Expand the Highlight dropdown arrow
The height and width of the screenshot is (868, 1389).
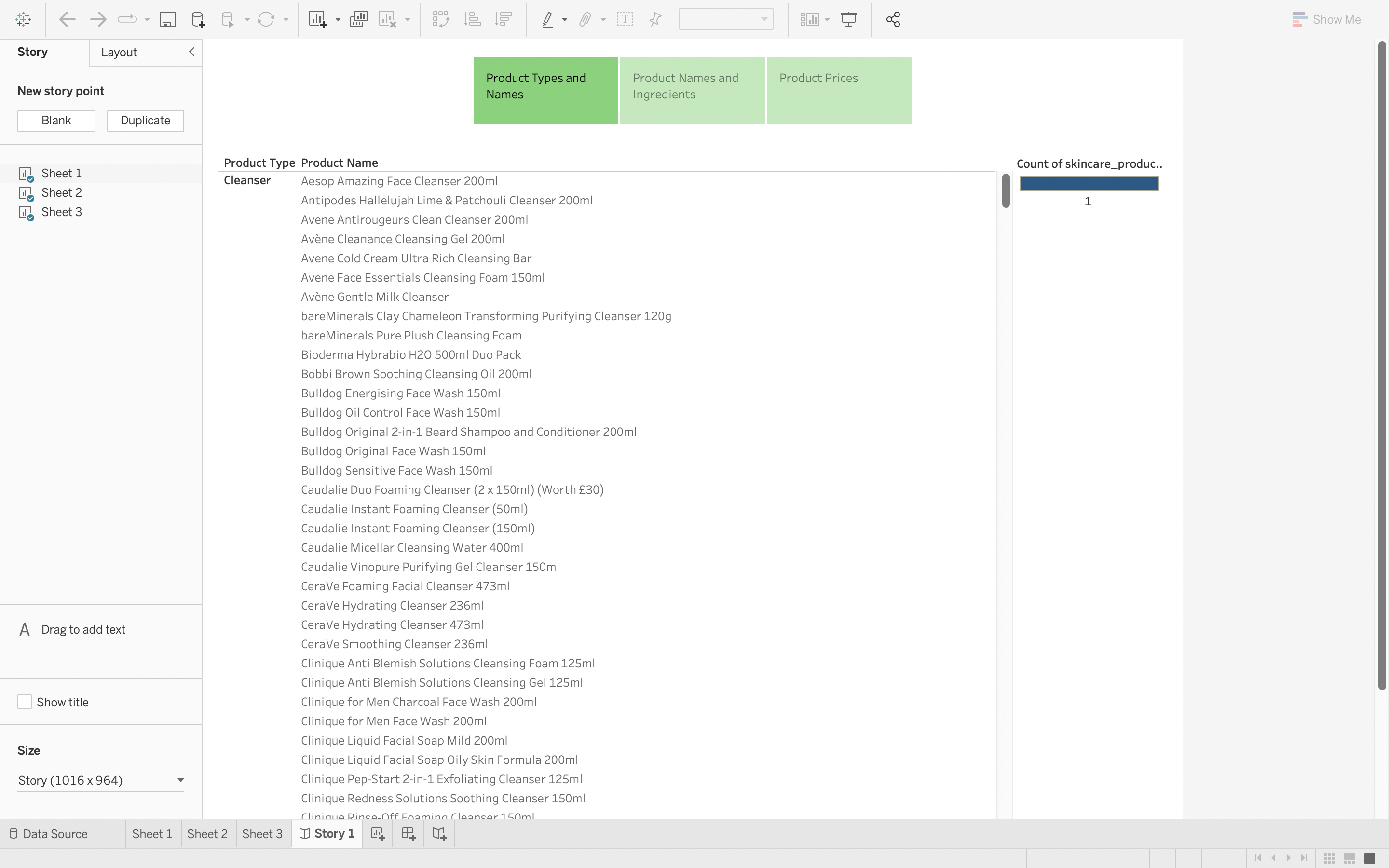tap(565, 20)
